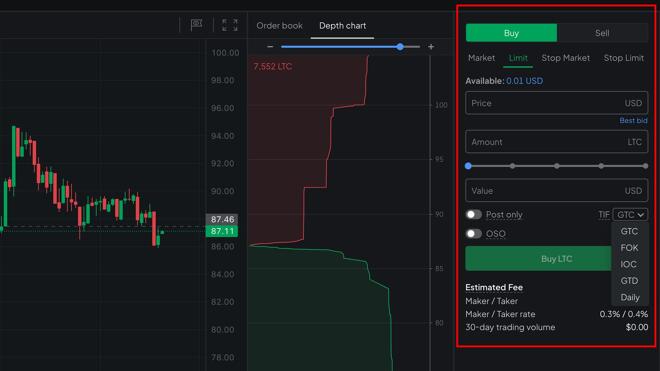Switch to the Order book tab

pos(279,26)
